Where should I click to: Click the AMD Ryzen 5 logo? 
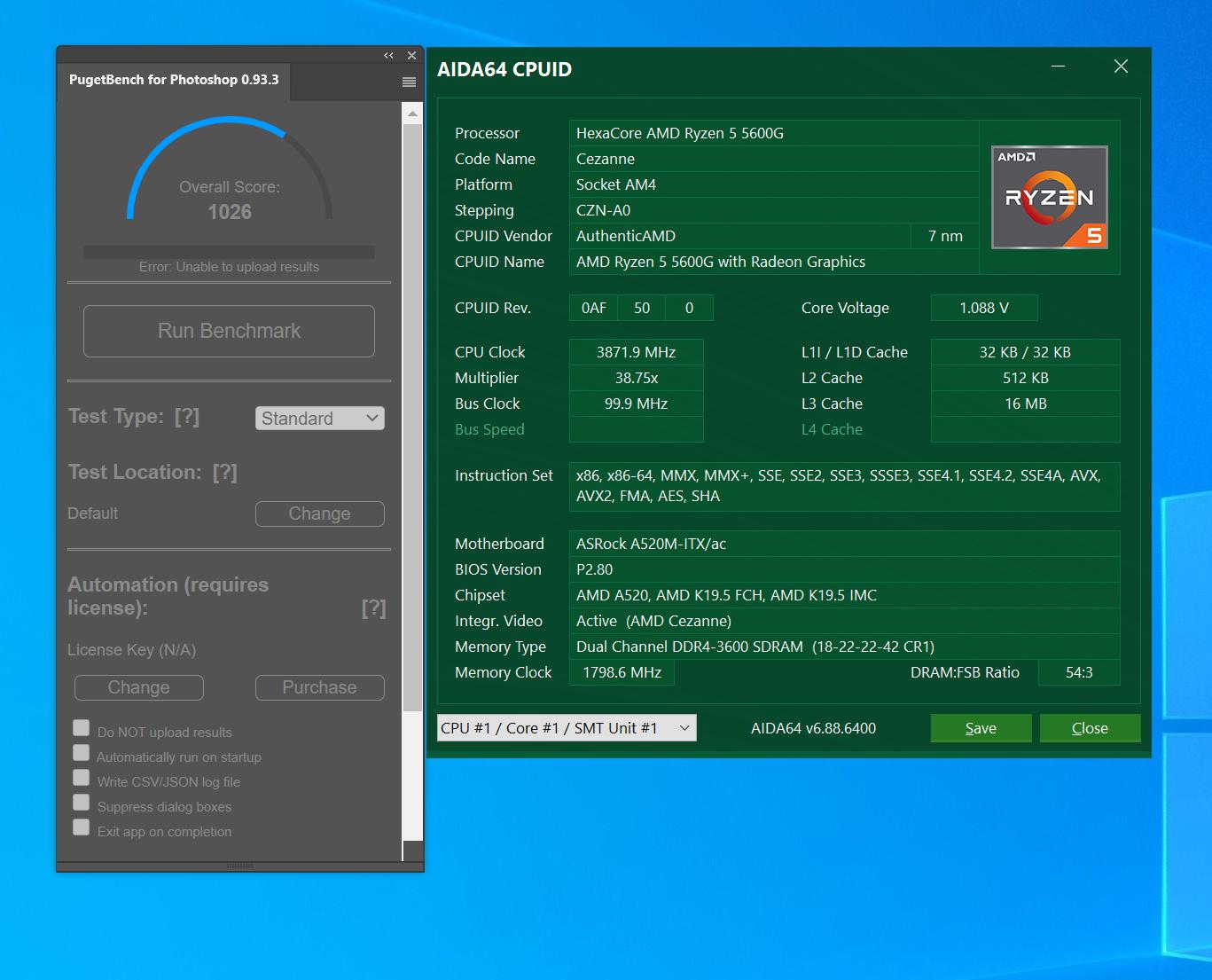pos(1049,198)
